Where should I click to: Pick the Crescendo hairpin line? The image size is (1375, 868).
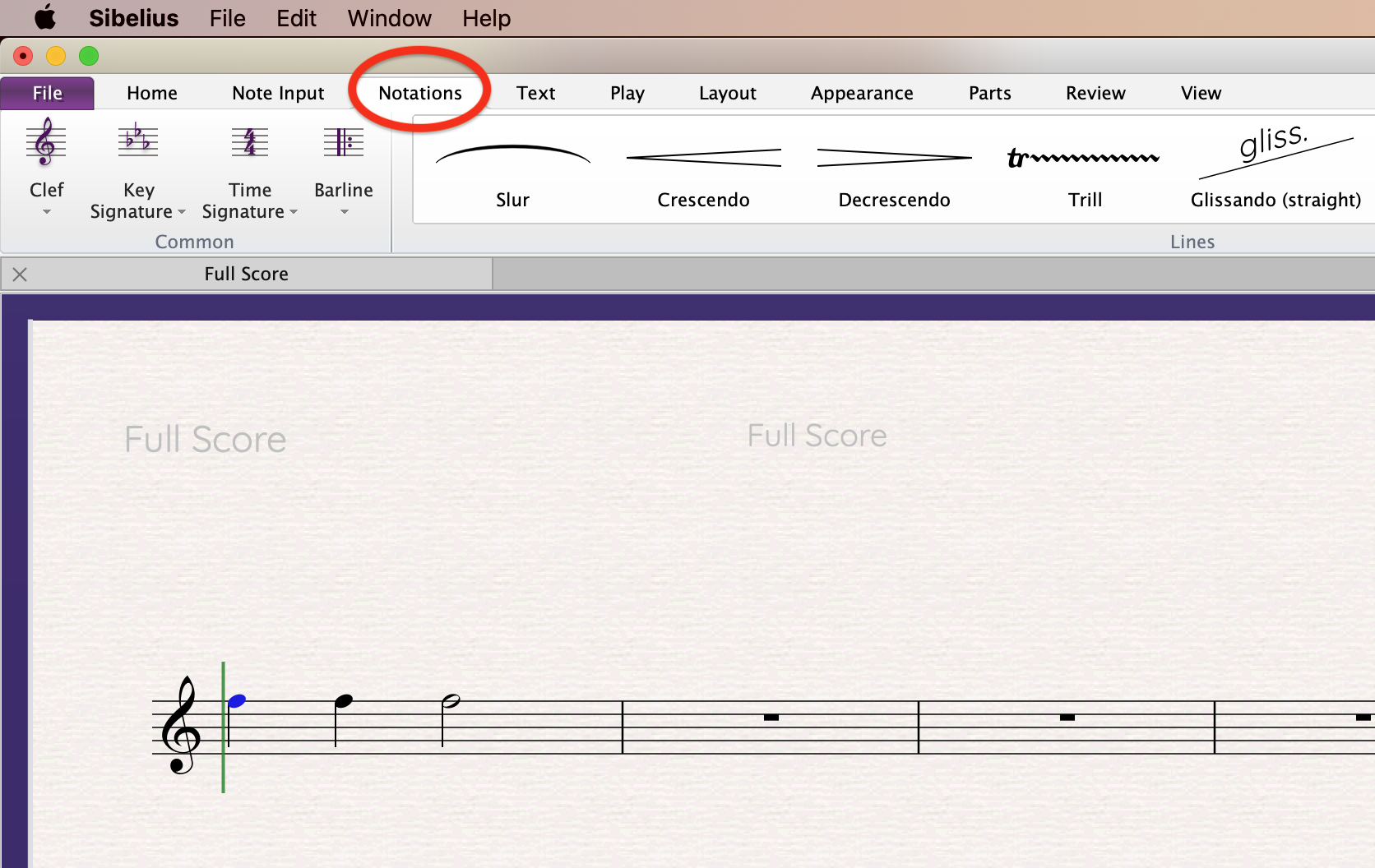(703, 157)
